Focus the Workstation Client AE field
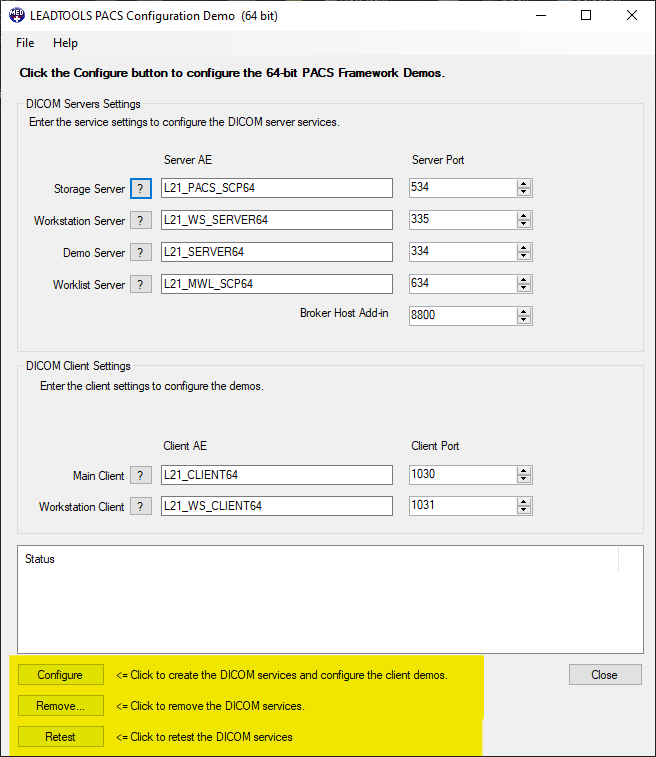Viewport: 656px width, 757px height. click(277, 505)
